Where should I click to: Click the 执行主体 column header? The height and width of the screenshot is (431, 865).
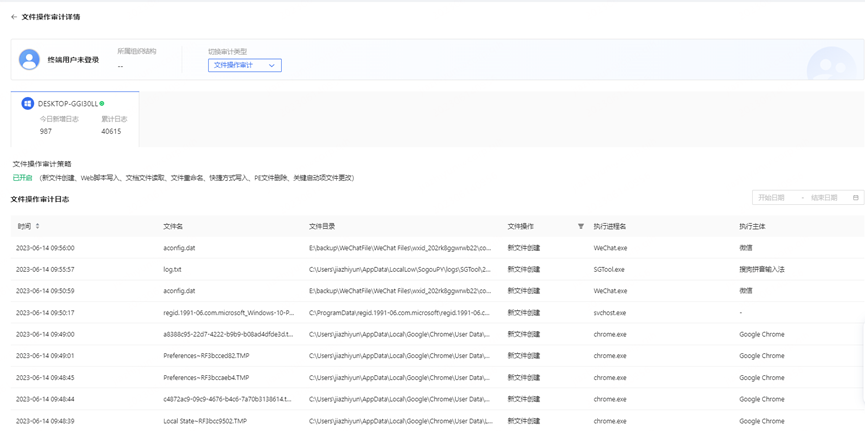click(x=752, y=226)
